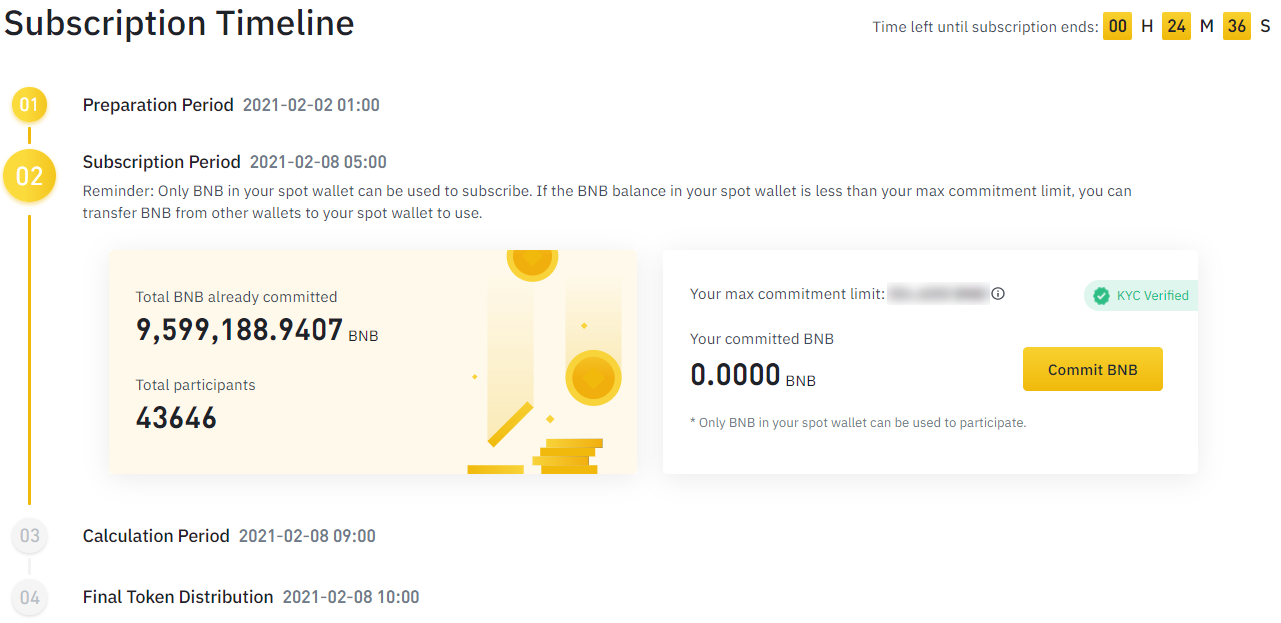Click your committed BNB value 0.0000
Viewport: 1281px width, 623px height.
tap(735, 375)
